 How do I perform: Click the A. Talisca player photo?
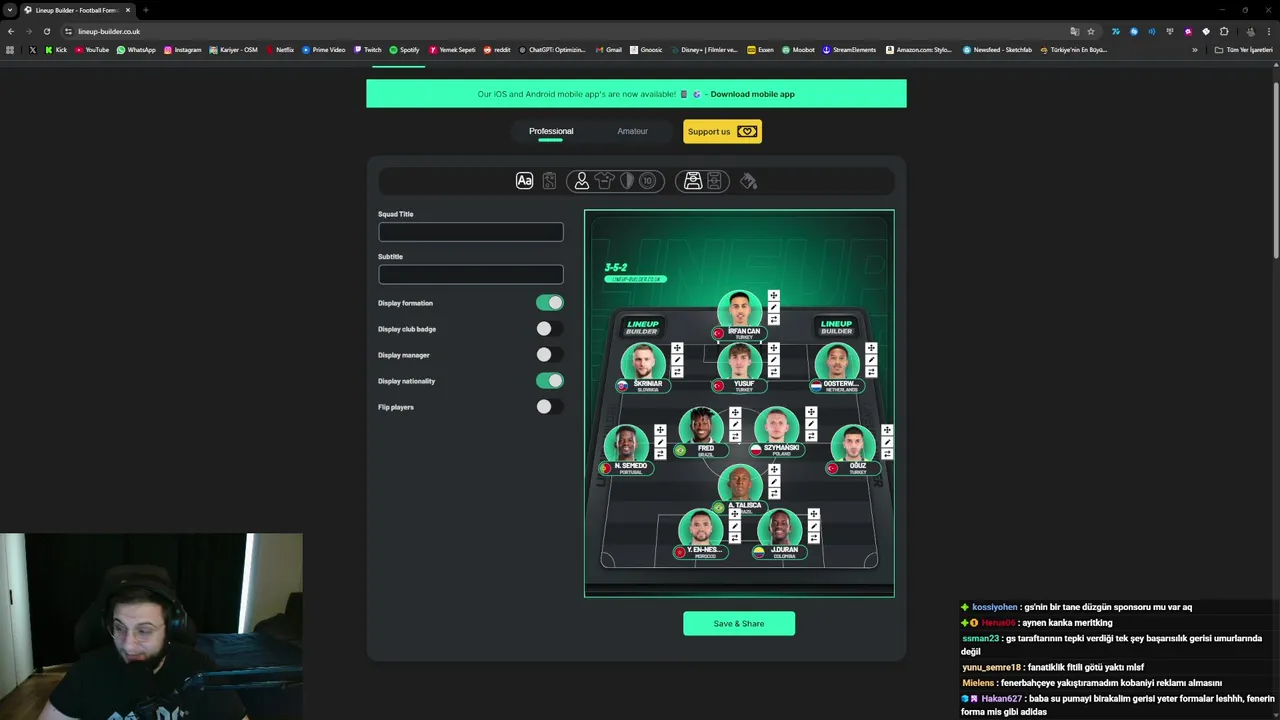740,483
